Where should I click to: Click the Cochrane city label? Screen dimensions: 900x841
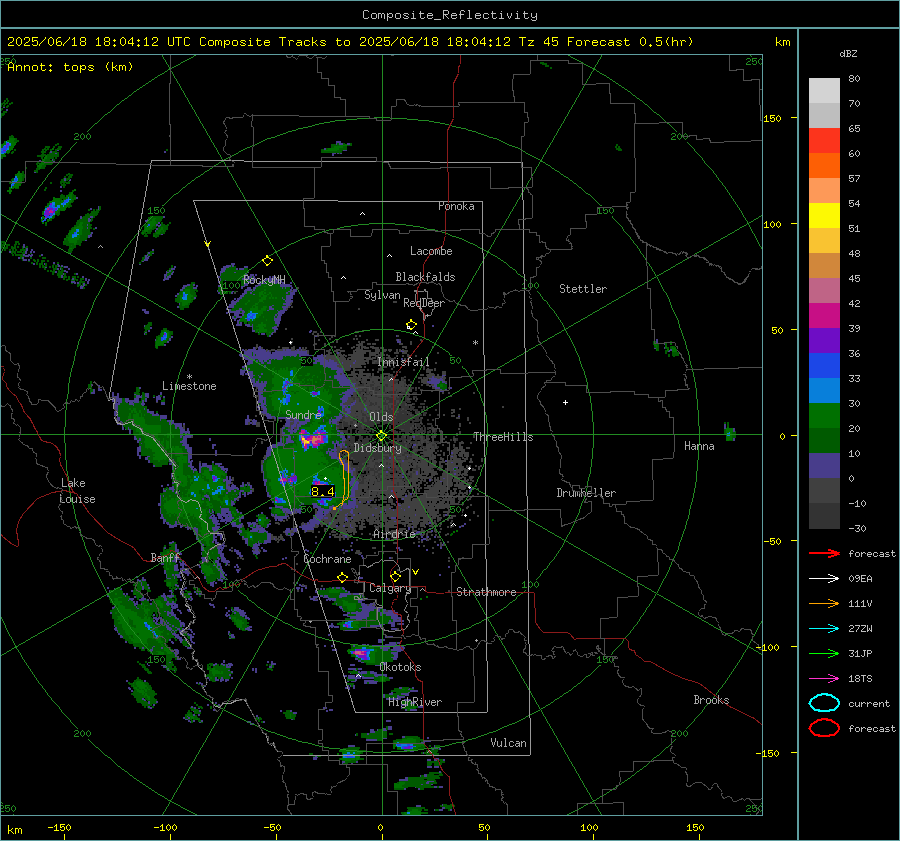click(x=327, y=559)
